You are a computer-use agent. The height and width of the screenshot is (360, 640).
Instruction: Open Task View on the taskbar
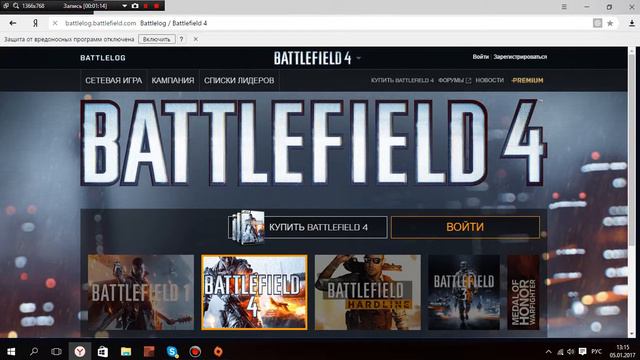56,351
